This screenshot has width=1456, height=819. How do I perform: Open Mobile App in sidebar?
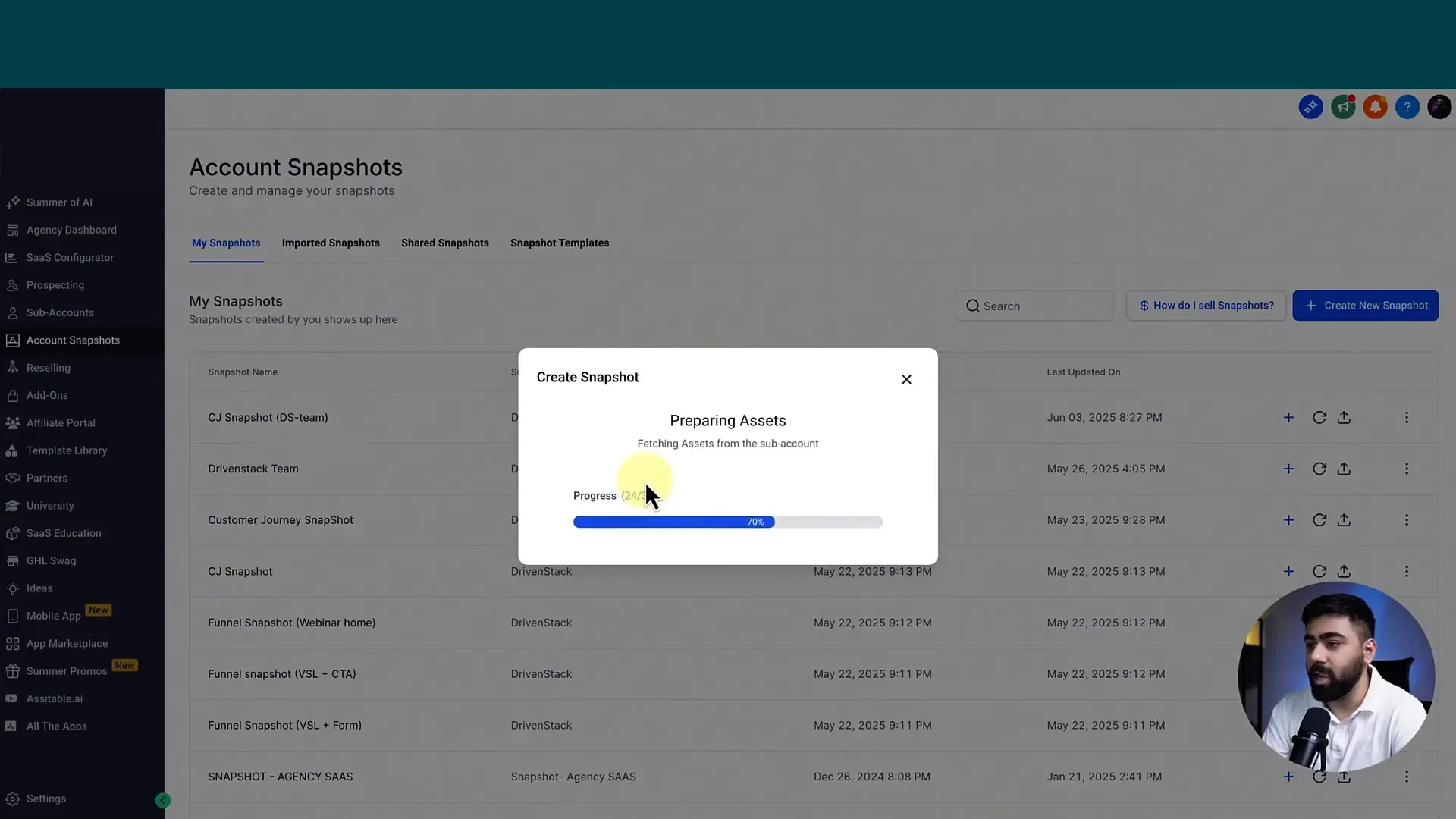tap(53, 616)
